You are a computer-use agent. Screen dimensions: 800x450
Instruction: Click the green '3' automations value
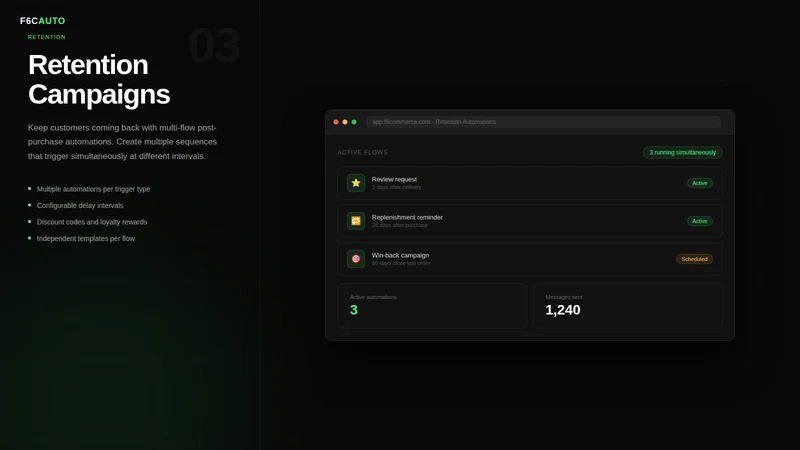(x=354, y=310)
